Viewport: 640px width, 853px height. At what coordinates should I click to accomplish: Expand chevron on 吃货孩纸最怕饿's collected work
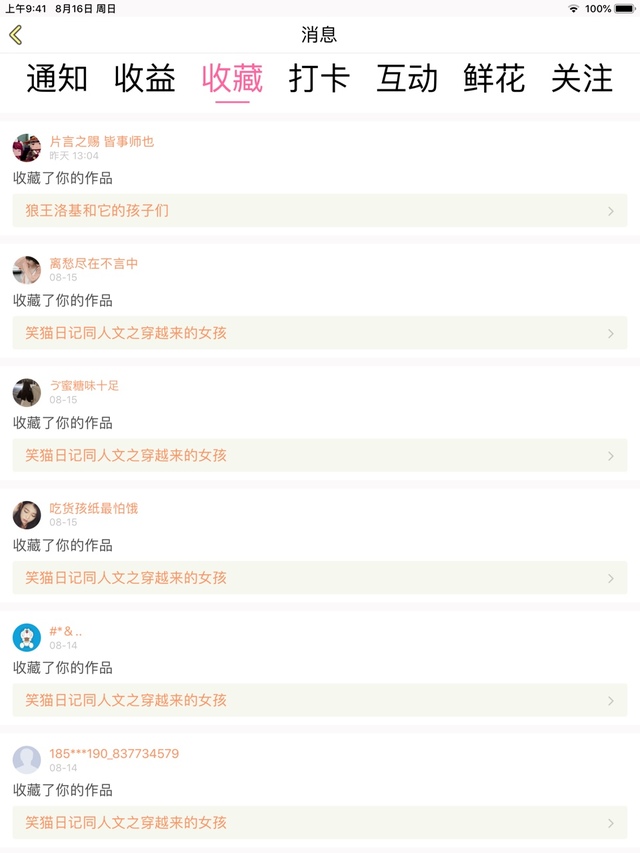click(x=611, y=578)
